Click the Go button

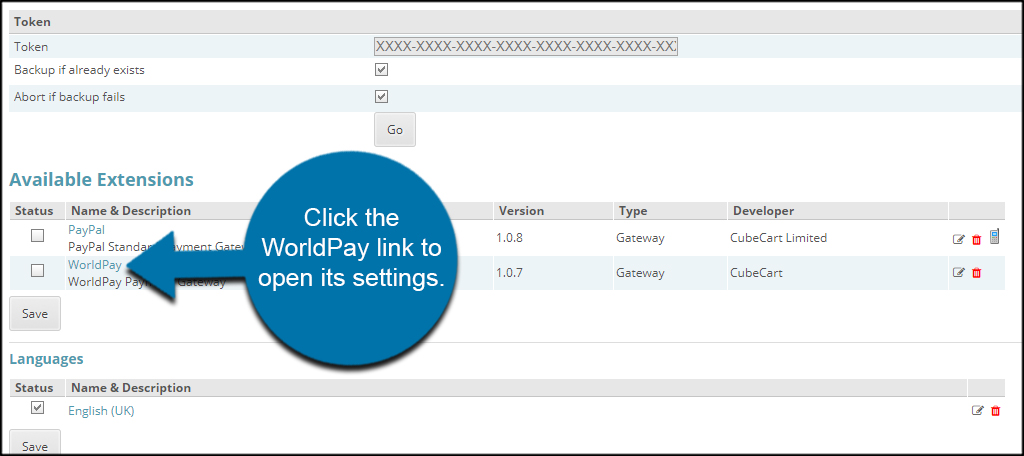(394, 129)
